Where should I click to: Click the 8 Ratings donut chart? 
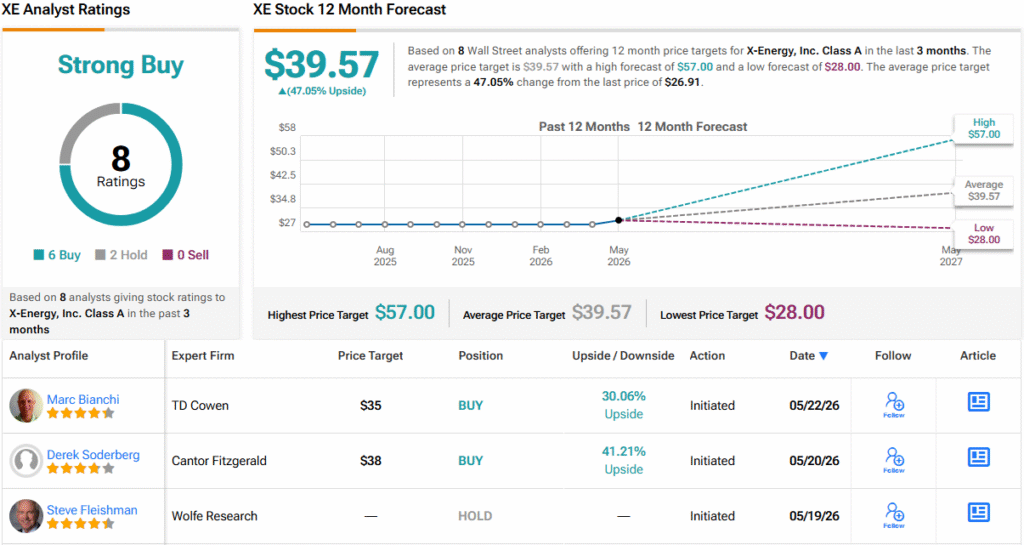pyautogui.click(x=121, y=164)
